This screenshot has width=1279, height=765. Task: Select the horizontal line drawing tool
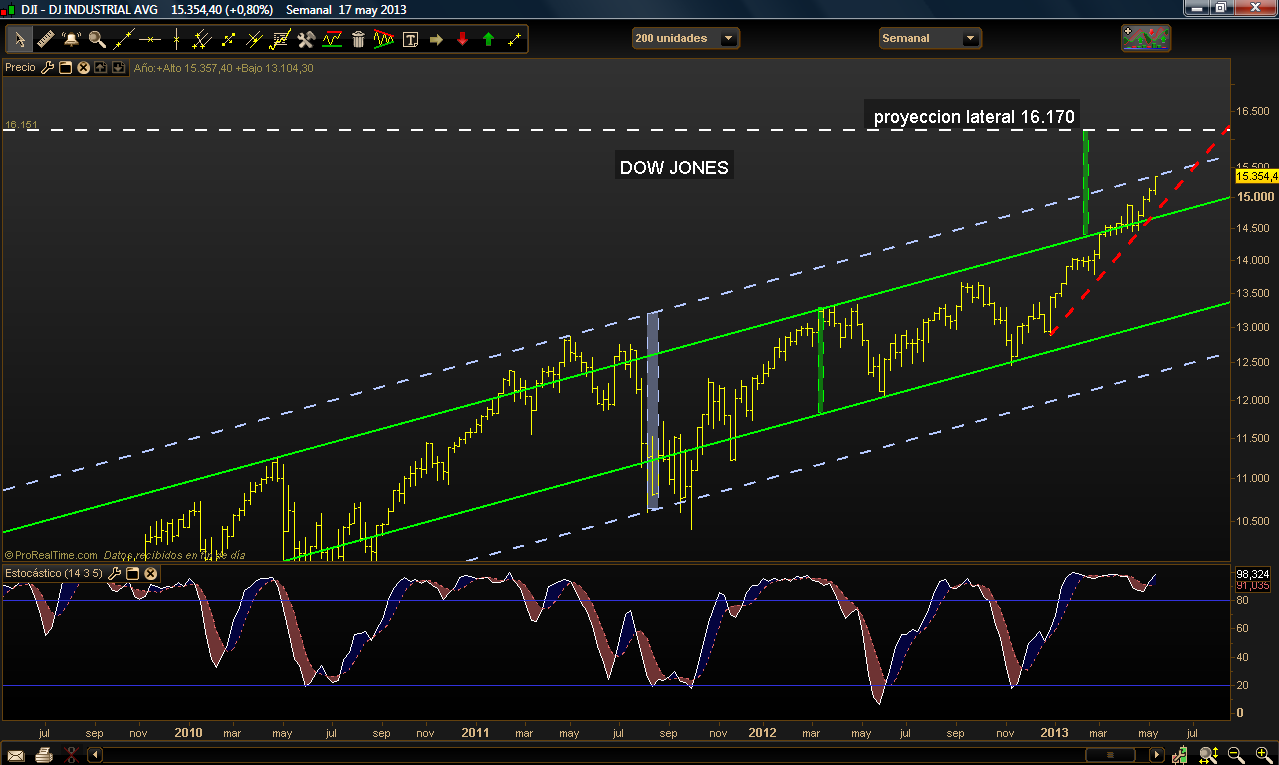click(x=150, y=39)
